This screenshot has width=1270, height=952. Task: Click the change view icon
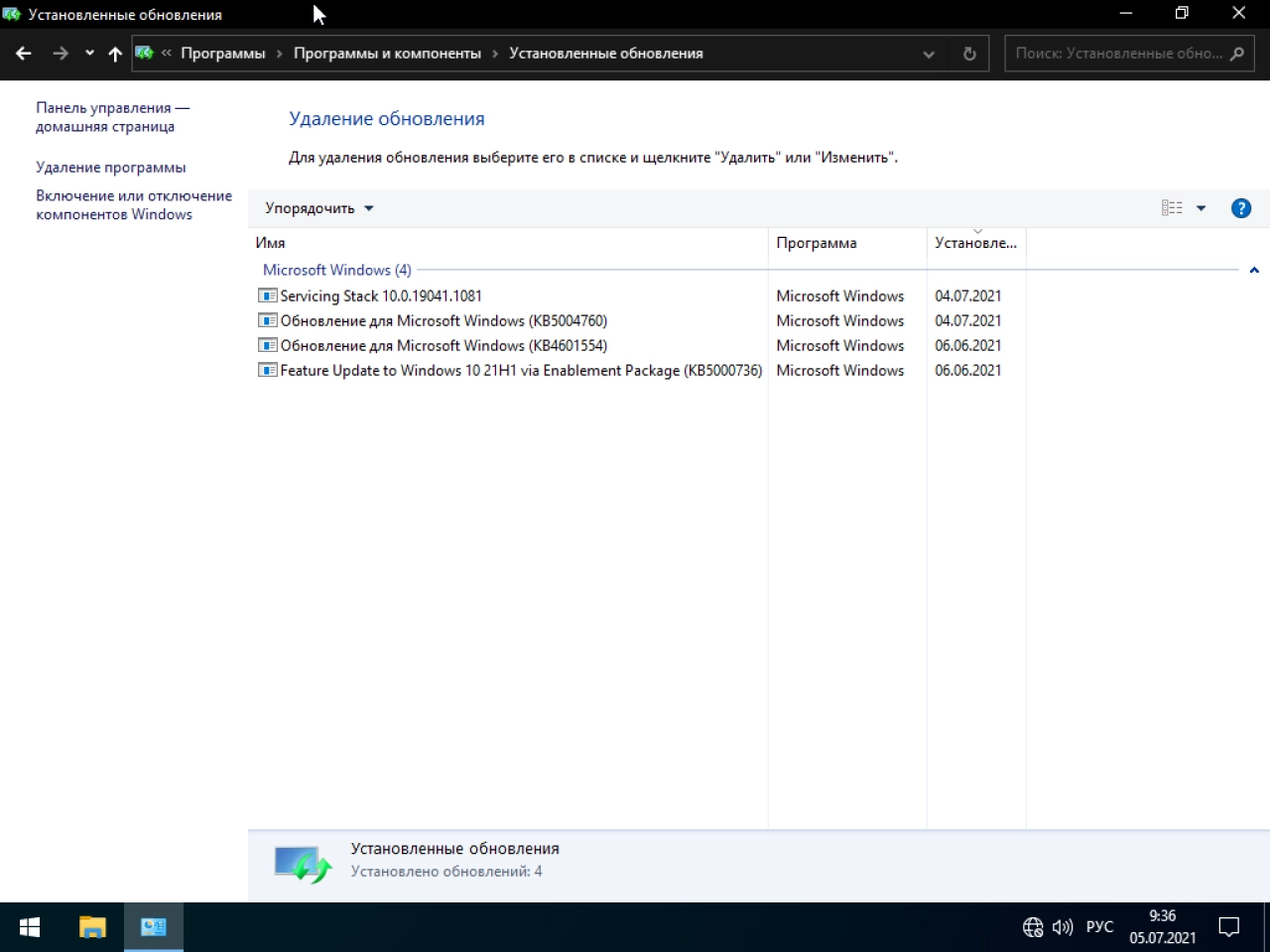tap(1172, 208)
